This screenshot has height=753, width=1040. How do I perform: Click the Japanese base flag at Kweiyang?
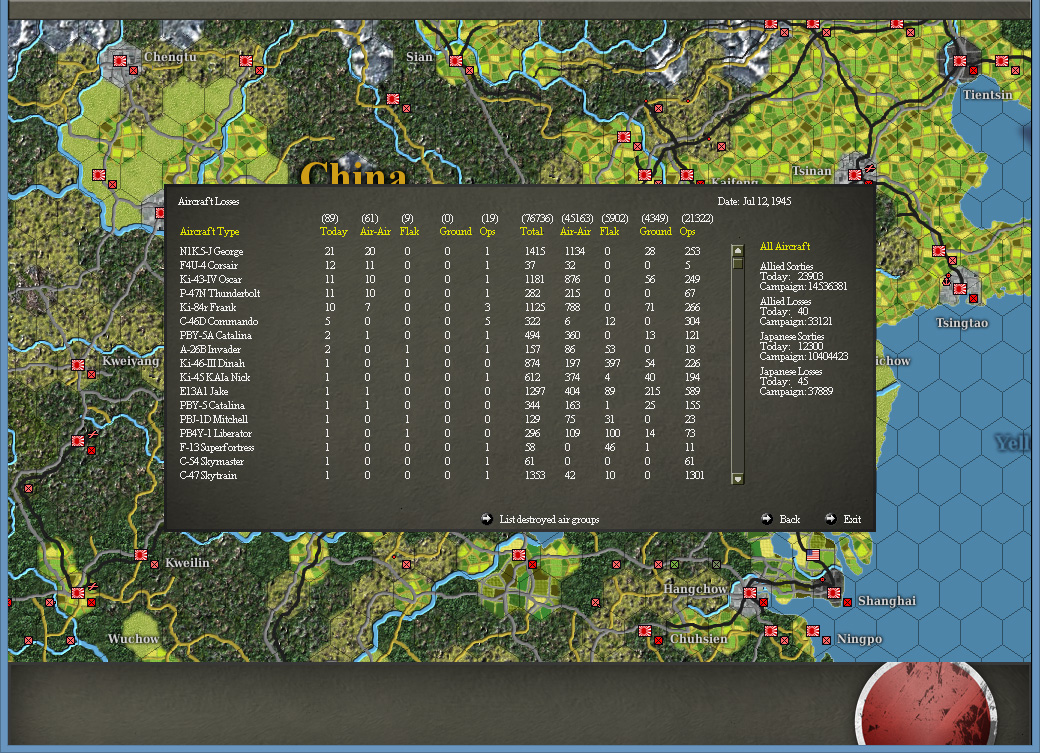click(x=78, y=364)
